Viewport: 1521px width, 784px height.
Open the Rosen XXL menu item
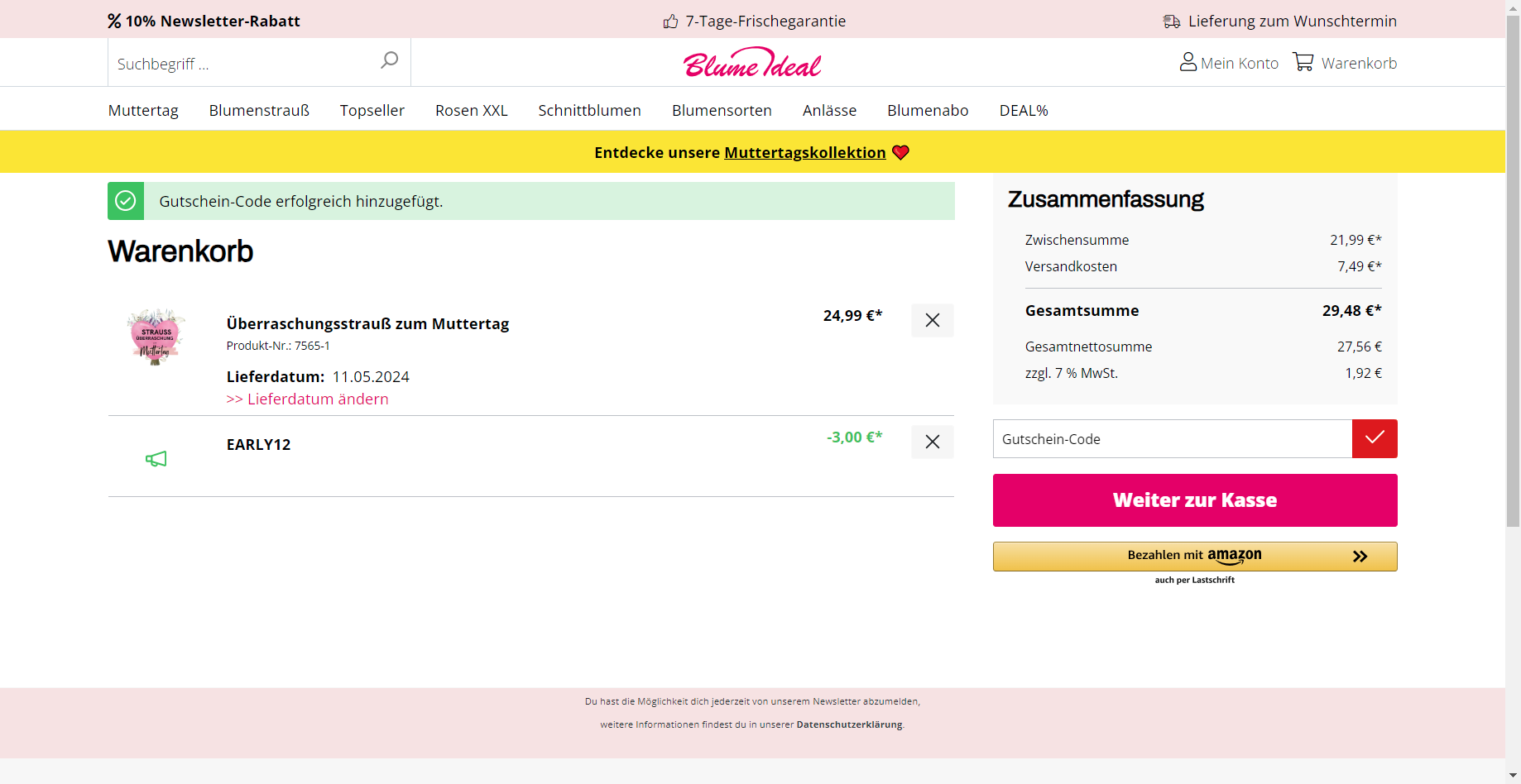pyautogui.click(x=472, y=110)
